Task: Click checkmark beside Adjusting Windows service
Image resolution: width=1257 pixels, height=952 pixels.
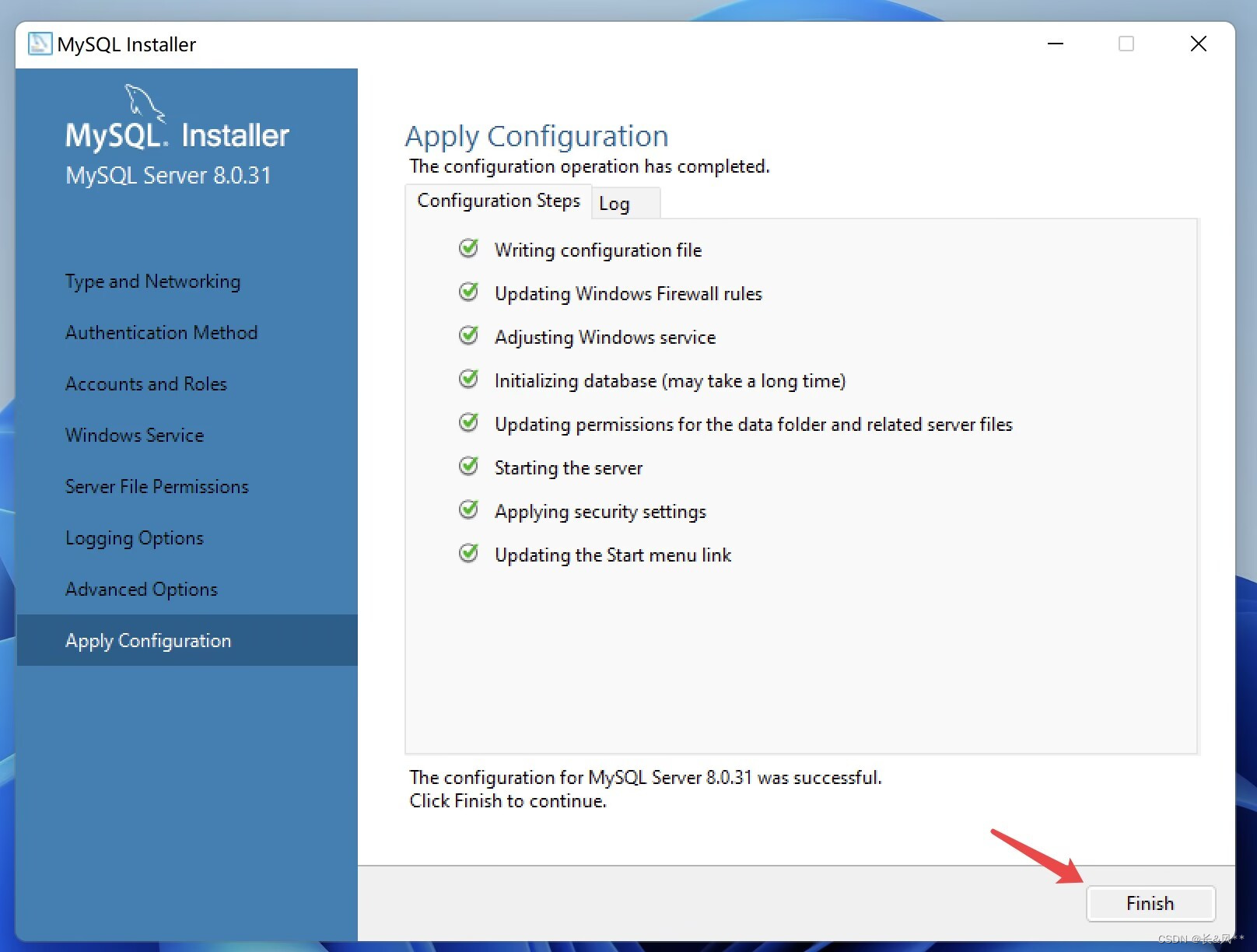Action: [x=468, y=336]
